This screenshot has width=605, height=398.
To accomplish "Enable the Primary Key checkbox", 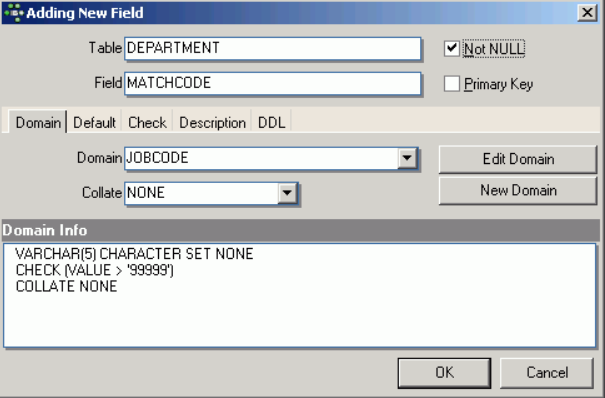I will tap(452, 84).
